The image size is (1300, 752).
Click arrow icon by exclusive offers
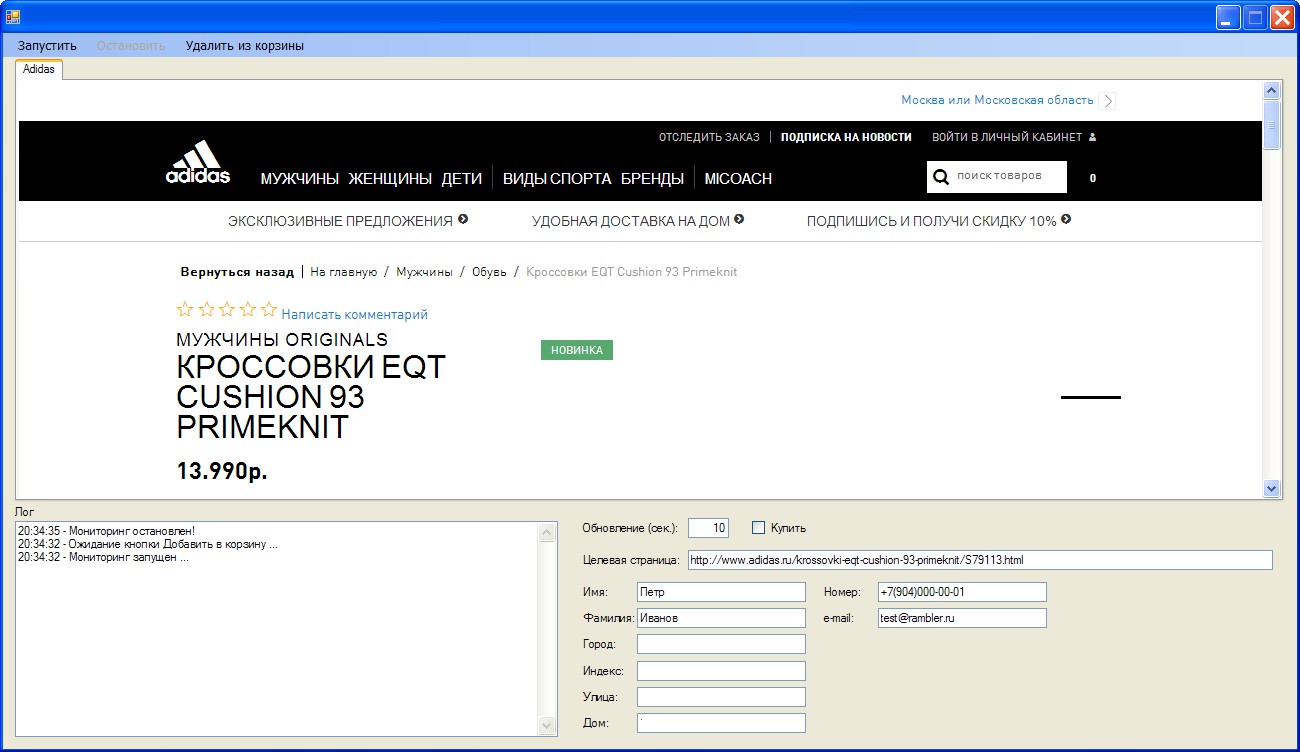463,220
